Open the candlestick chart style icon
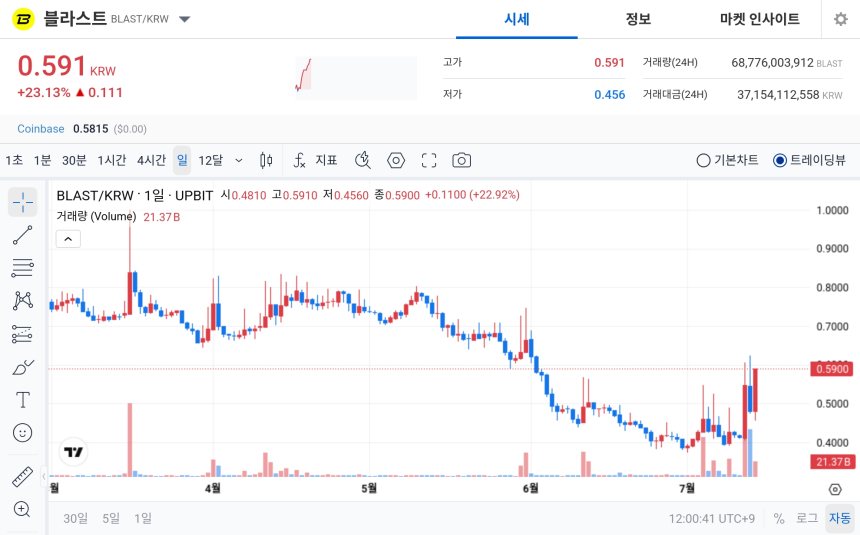 [266, 160]
